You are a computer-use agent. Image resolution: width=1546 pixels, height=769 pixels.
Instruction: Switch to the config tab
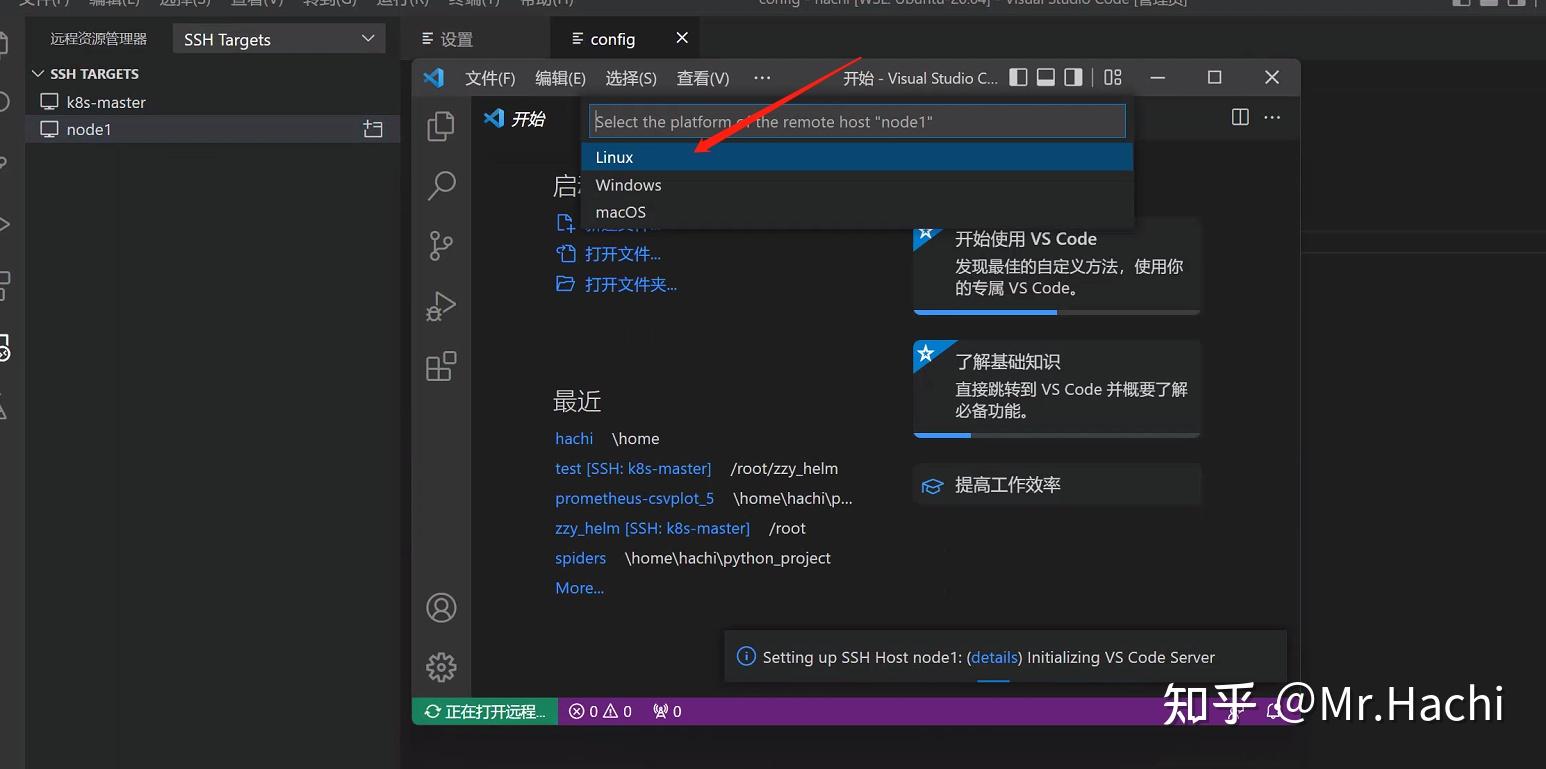tap(612, 38)
